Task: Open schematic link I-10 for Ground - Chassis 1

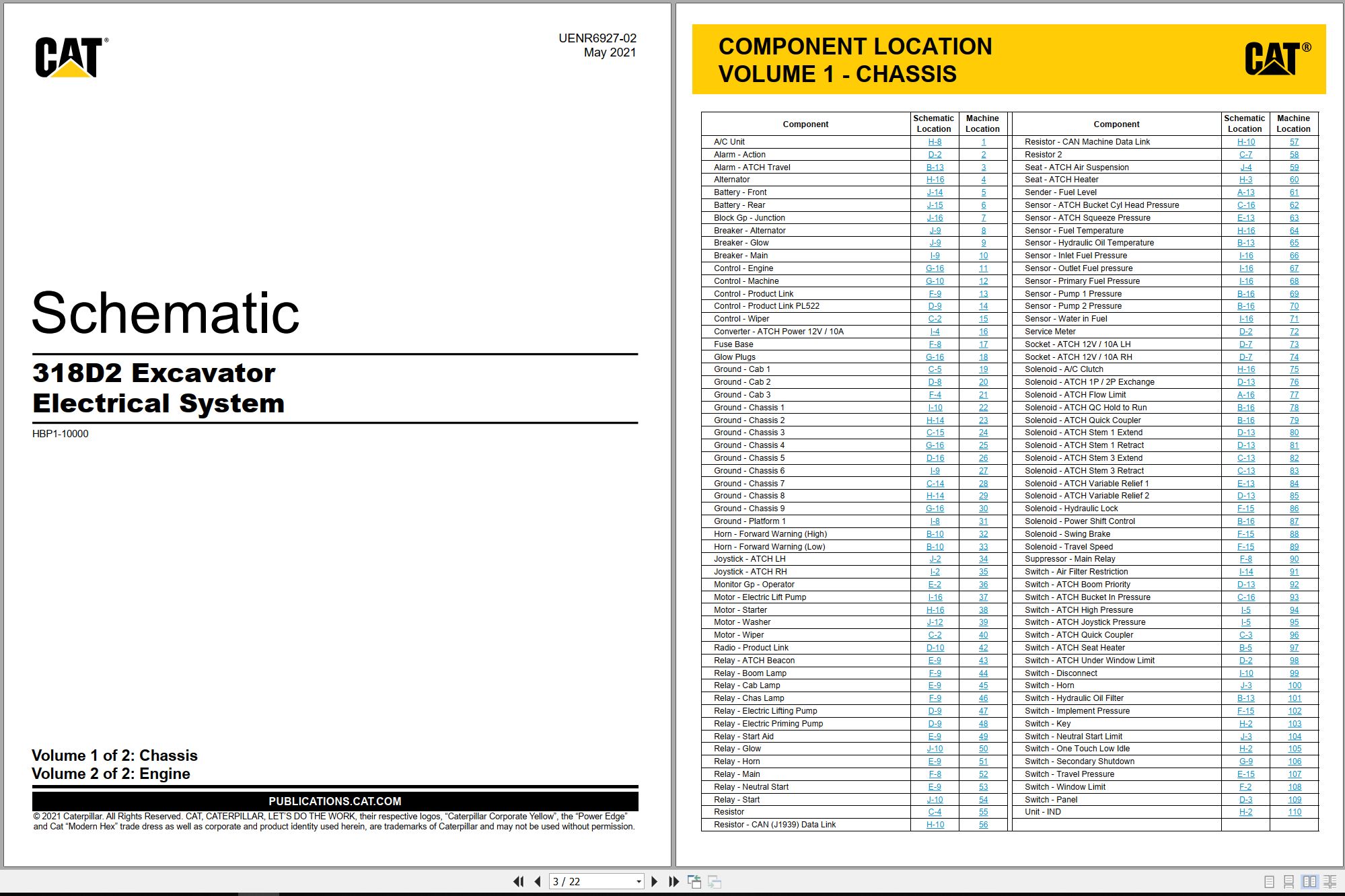Action: 935,408
